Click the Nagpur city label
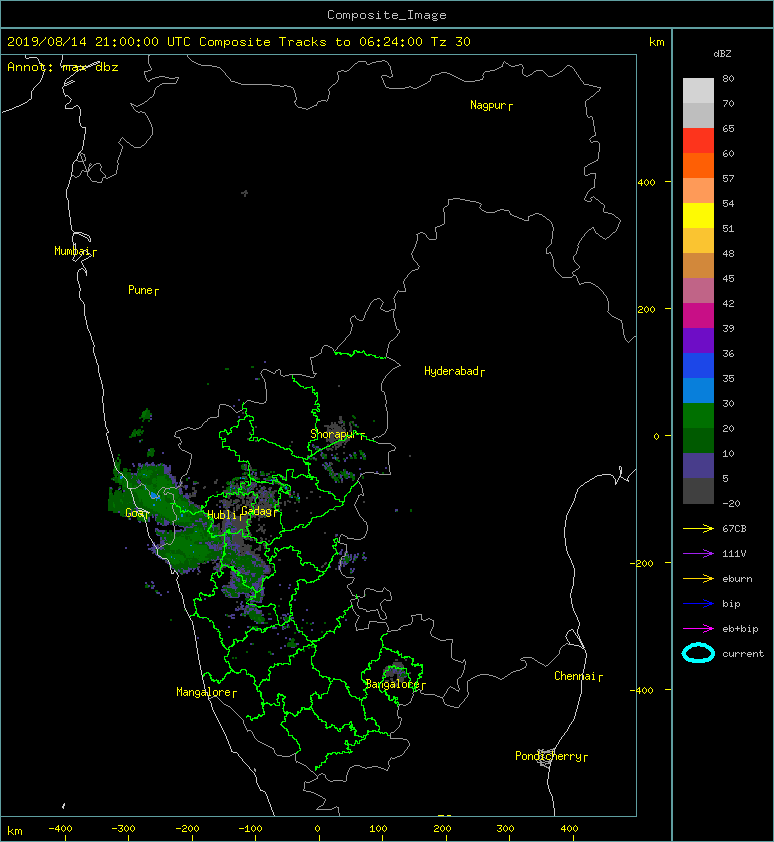774x842 pixels. tap(488, 105)
